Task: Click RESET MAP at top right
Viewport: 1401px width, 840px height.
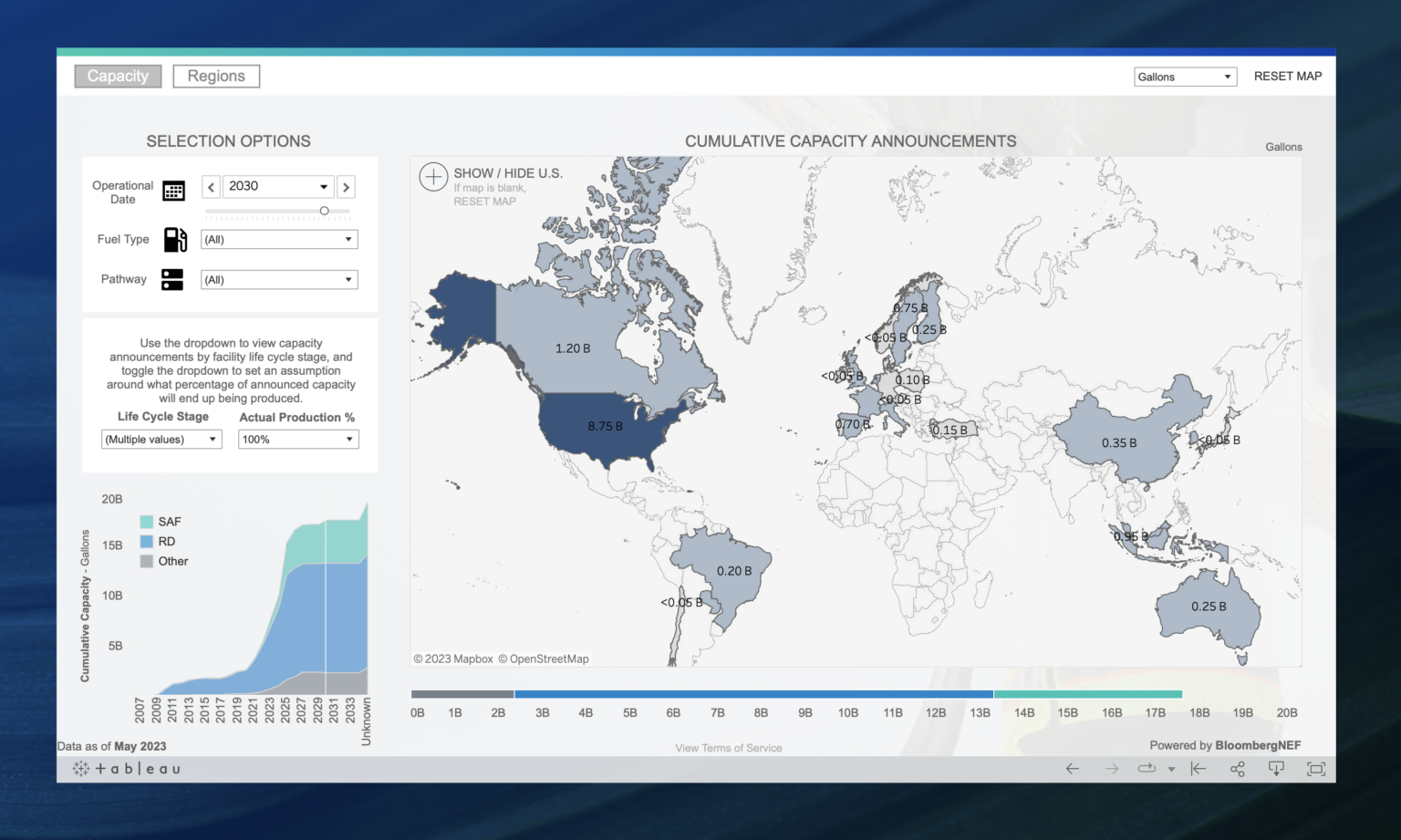Action: click(x=1288, y=76)
